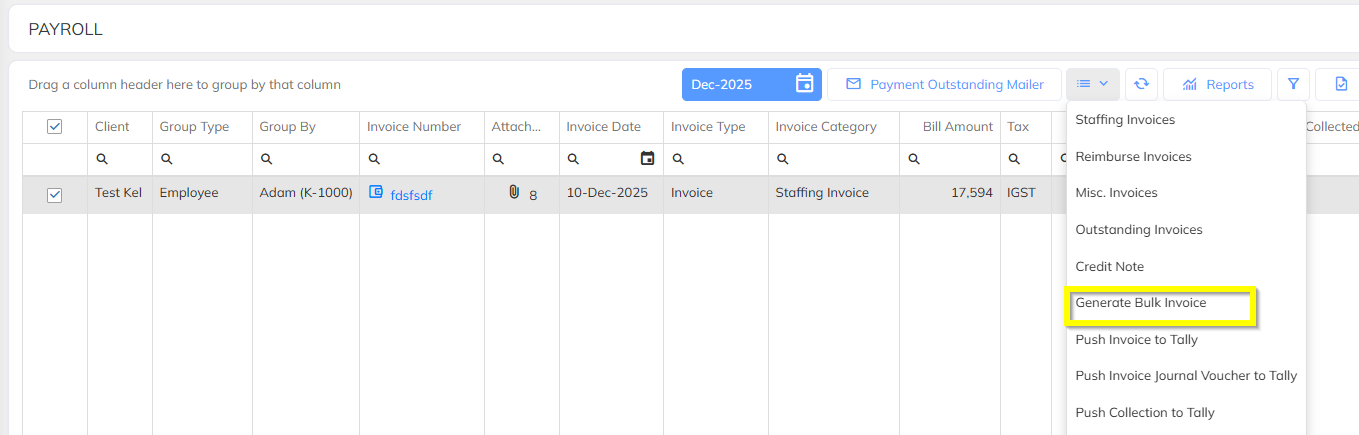Choose Staffing Invoices from the menu

[1125, 120]
